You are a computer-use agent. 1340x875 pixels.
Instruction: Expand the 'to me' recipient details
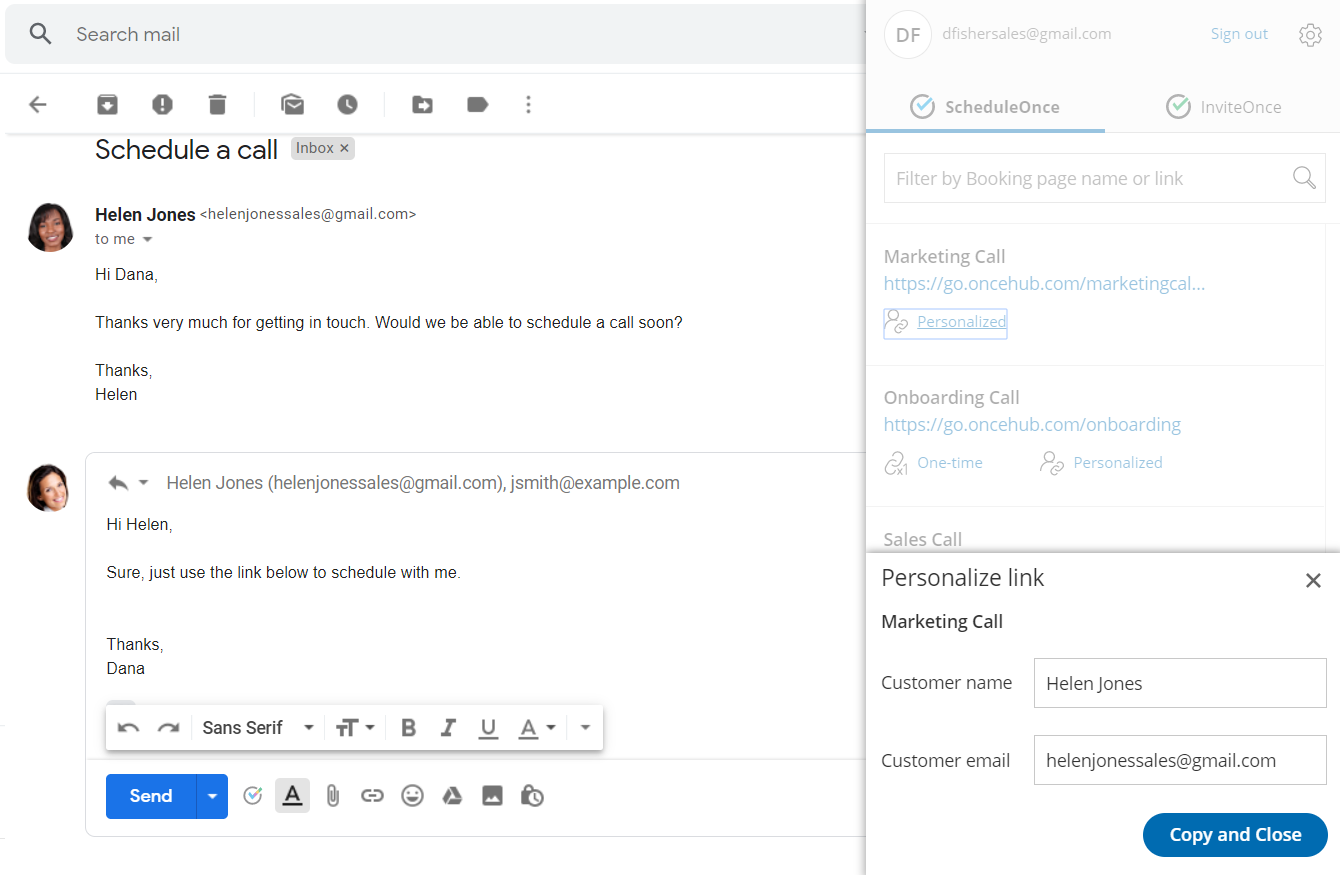coord(148,240)
